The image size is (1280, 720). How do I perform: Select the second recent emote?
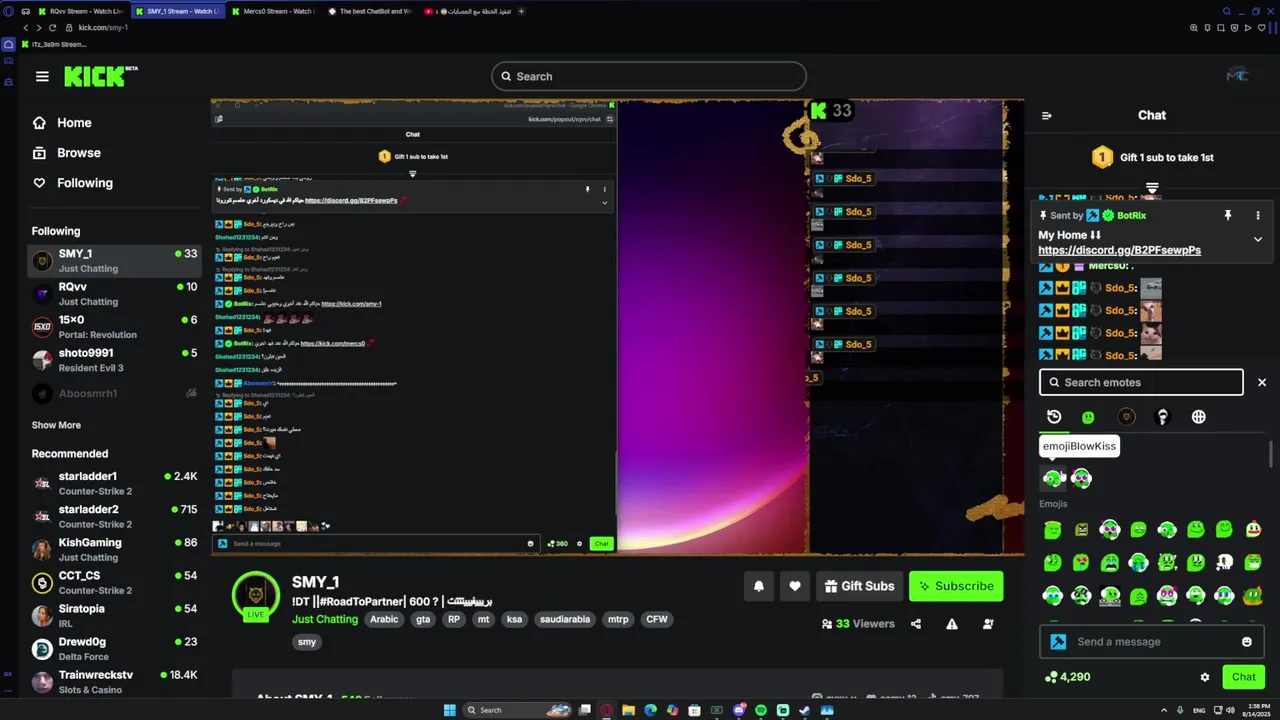(1081, 478)
